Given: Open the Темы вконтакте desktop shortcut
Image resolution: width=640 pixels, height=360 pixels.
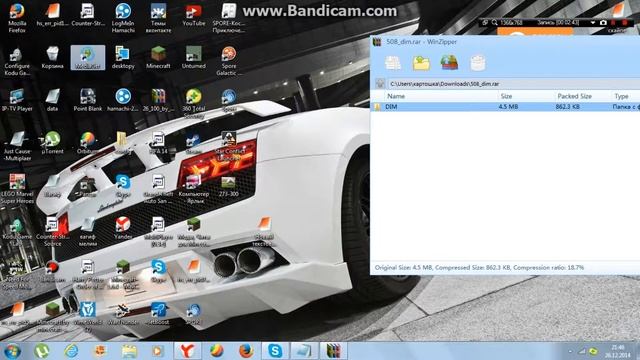Looking at the screenshot, I should [x=158, y=18].
